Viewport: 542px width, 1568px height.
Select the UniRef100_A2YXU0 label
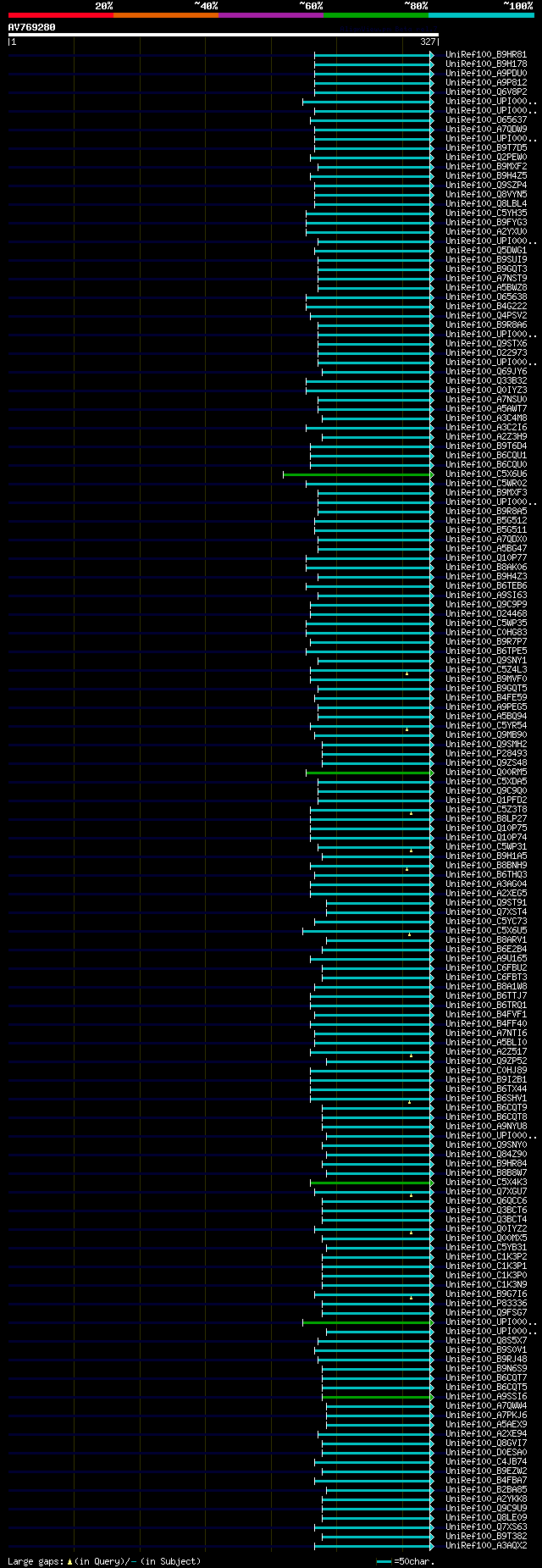click(486, 232)
